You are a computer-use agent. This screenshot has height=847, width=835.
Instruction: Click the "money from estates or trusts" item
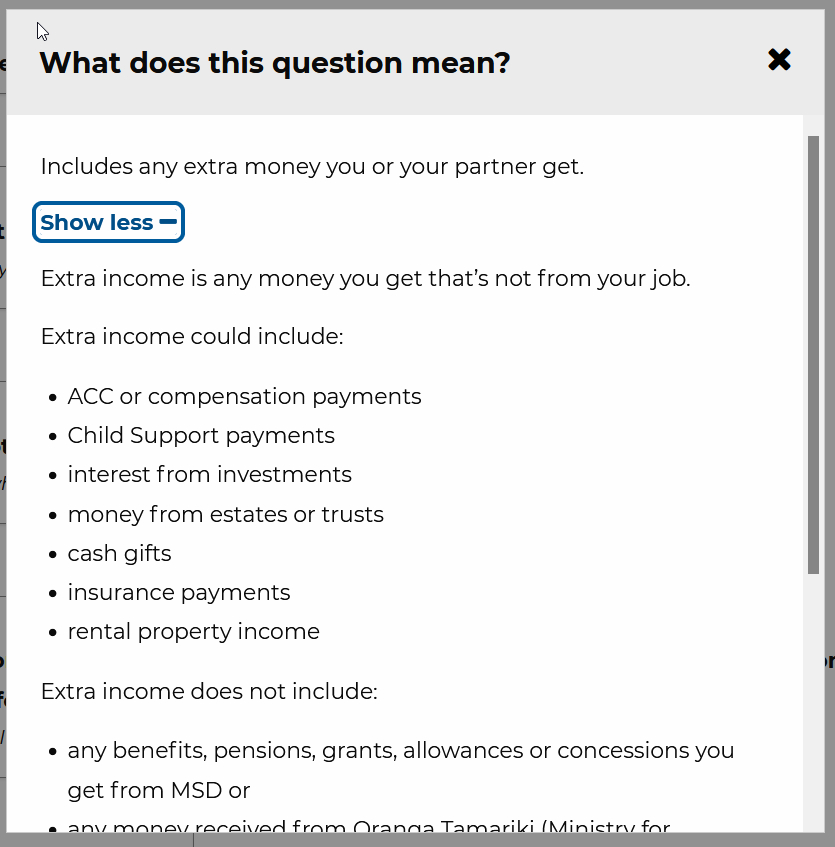225,515
